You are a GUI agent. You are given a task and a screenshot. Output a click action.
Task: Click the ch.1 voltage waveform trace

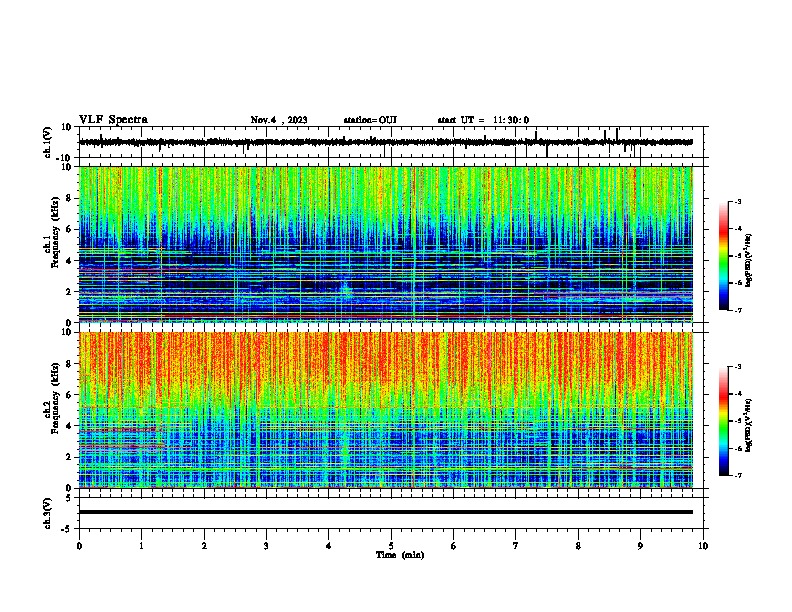pyautogui.click(x=386, y=142)
